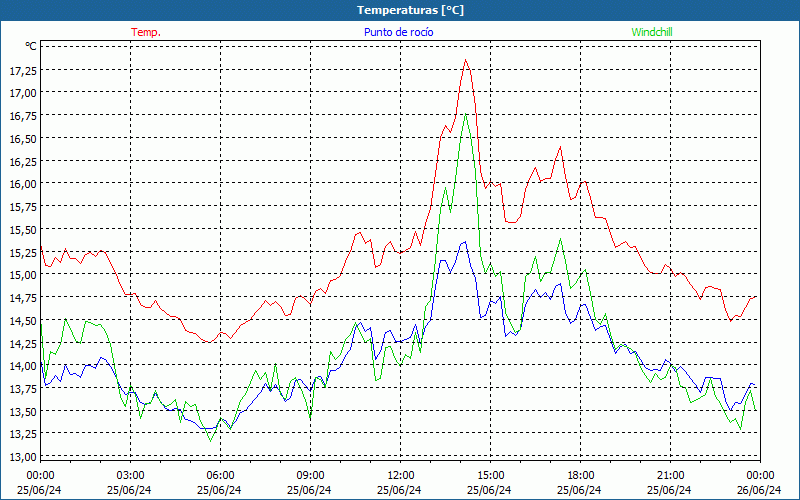Viewport: 800px width, 500px height.
Task: Click the 03:00 time label
Action: pyautogui.click(x=131, y=476)
